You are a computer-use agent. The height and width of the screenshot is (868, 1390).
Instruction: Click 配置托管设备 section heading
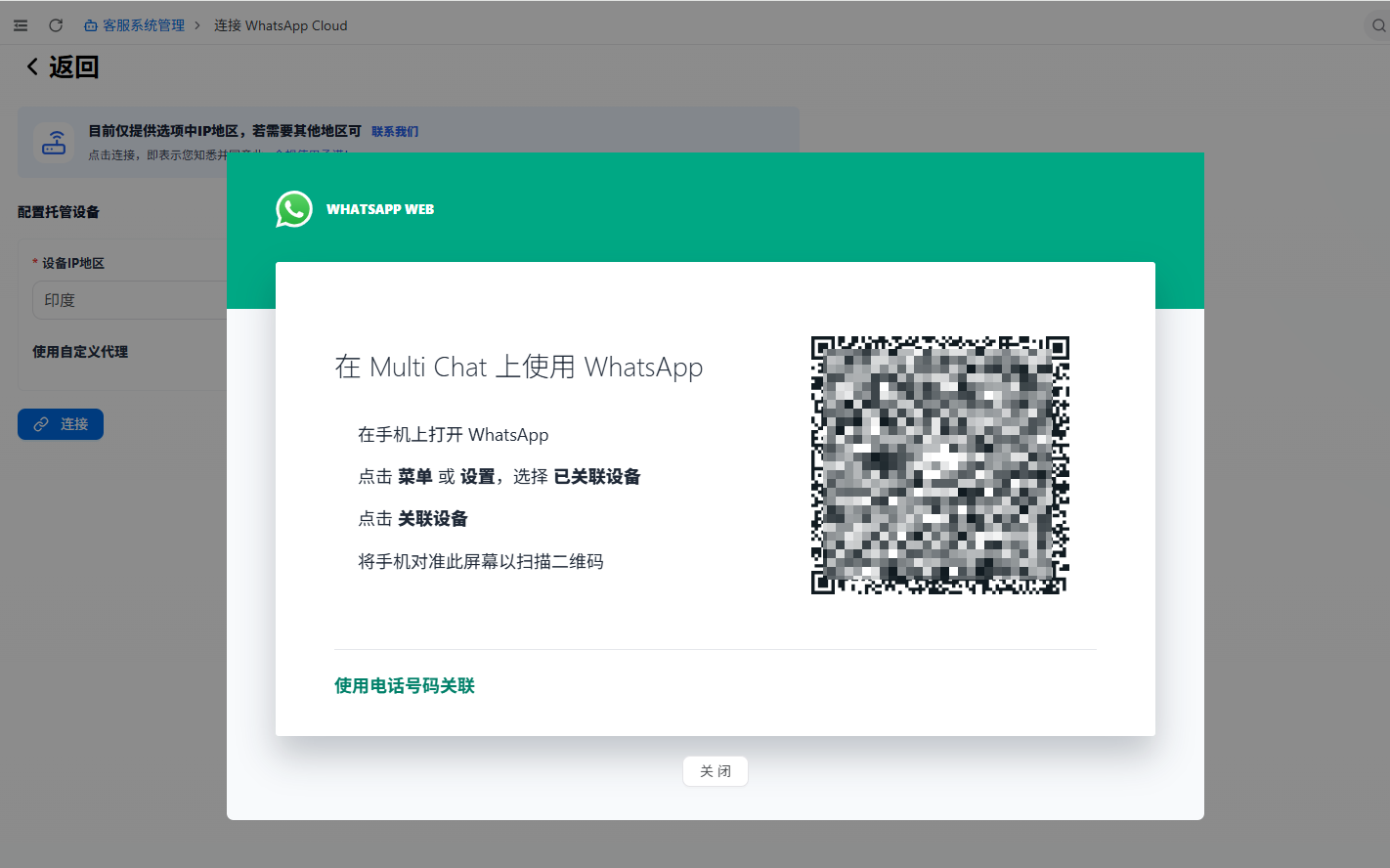(59, 212)
